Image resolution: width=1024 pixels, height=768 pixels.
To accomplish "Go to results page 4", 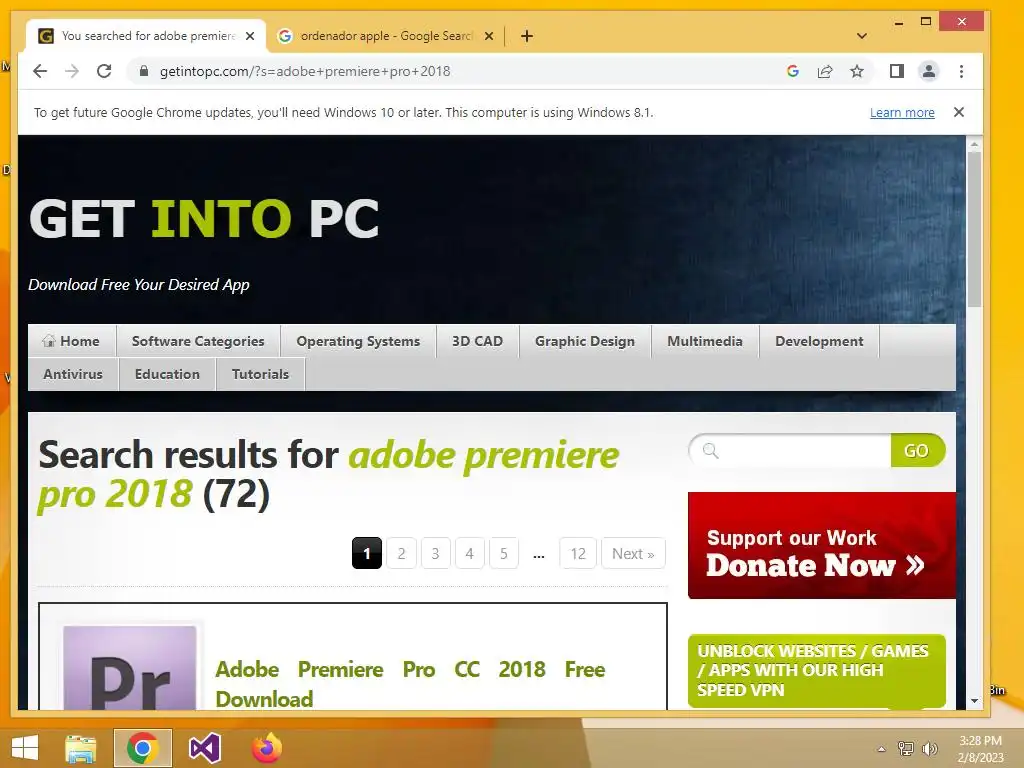I will pos(470,553).
